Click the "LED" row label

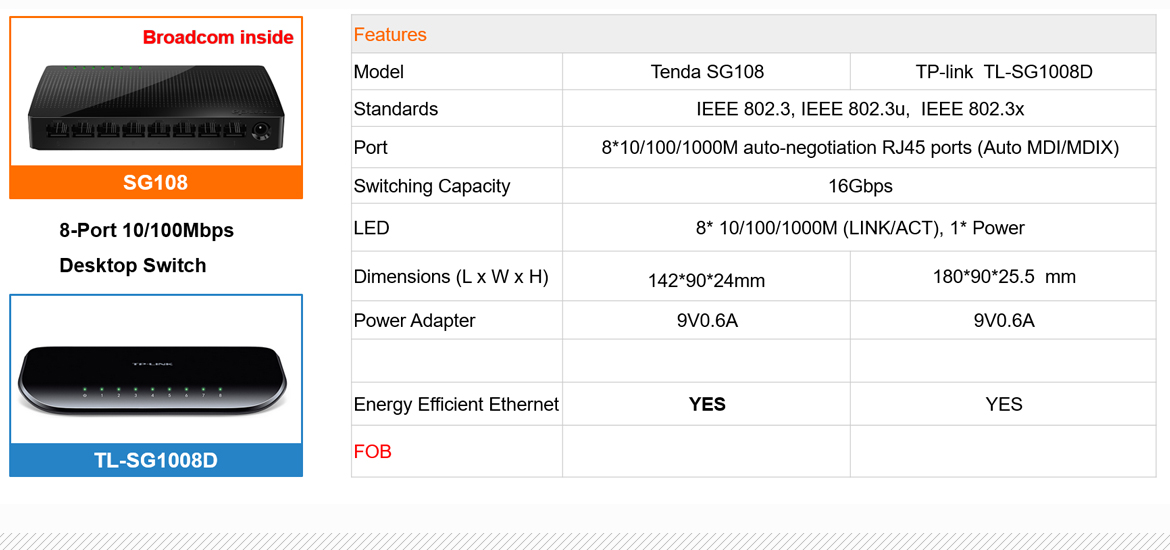(x=371, y=228)
